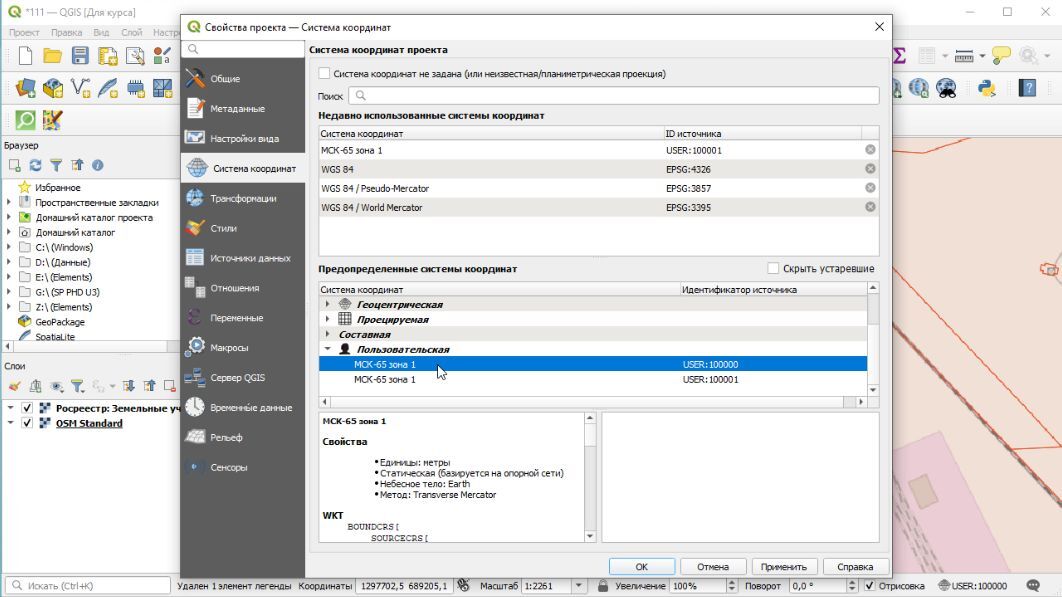Remove WGS 84 / Pseudo-Mercator from recent list

870,188
